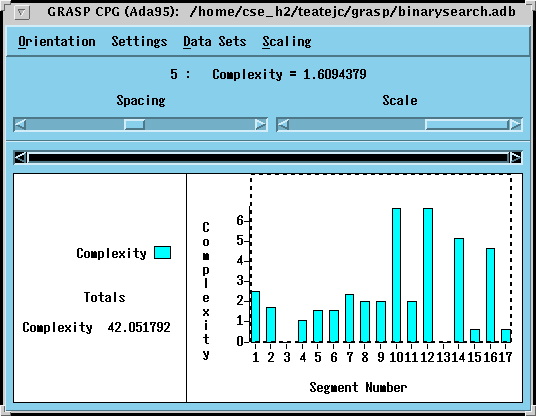
Task: Click right arrow of black horizontal scrollbar
Action: click(x=515, y=158)
